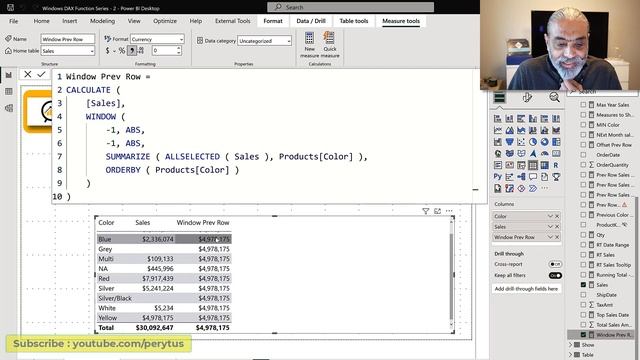
Task: Open More options ellipsis on the table visual
Action: [x=449, y=211]
